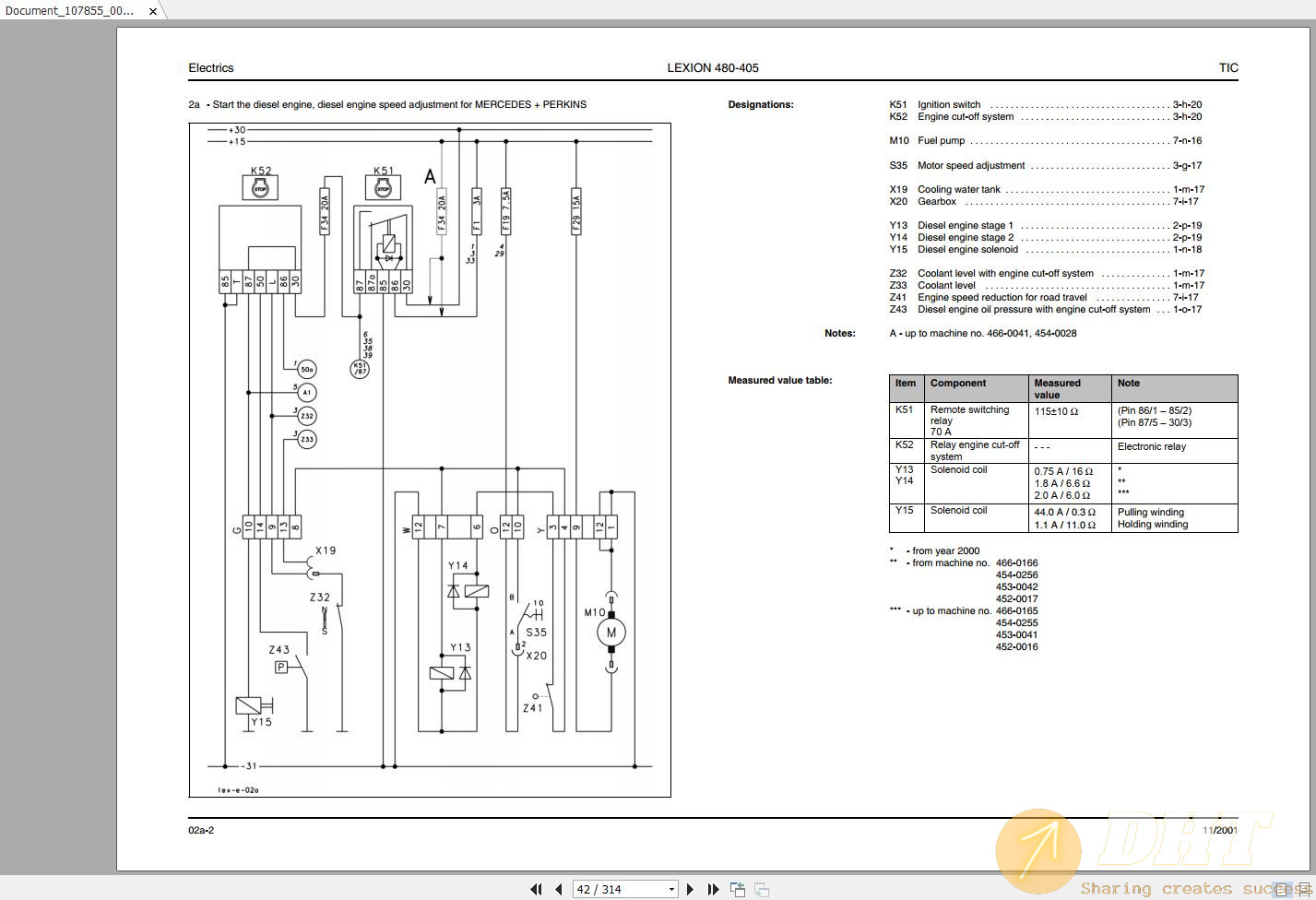Click 'Z33 Coolant level' line
Viewport: 1316px width, 900px height.
(1047, 286)
